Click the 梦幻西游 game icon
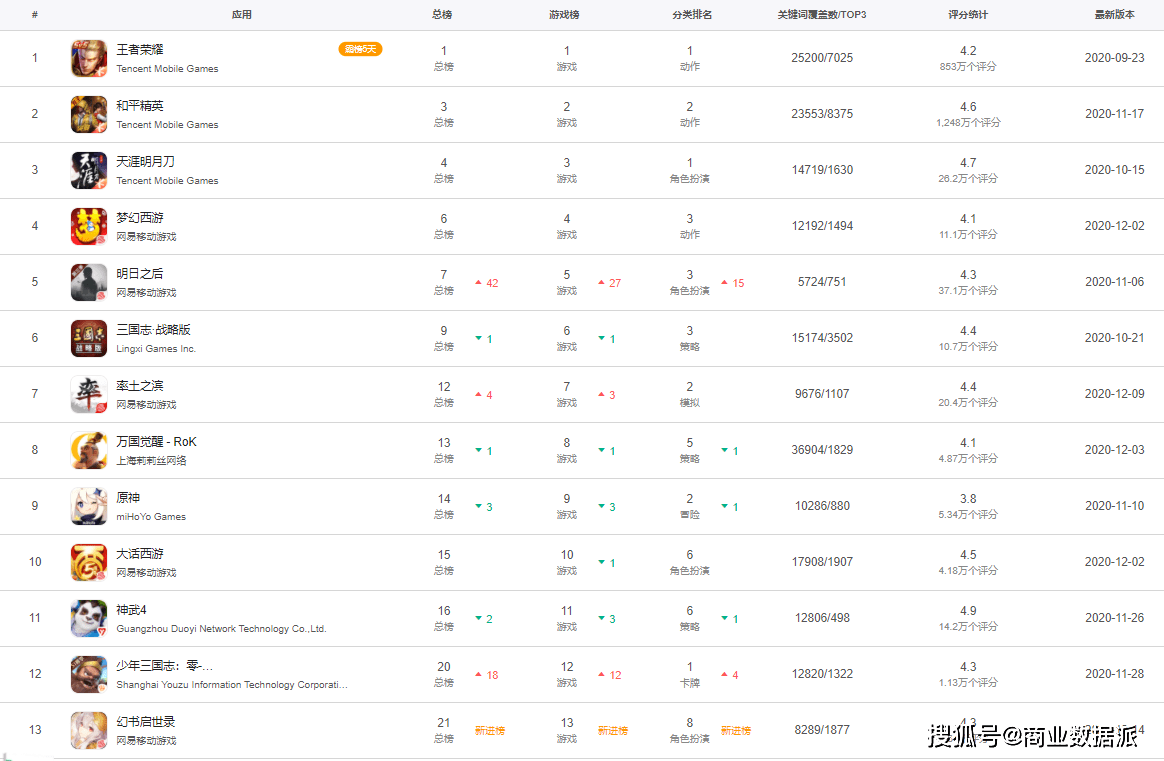 [88, 226]
